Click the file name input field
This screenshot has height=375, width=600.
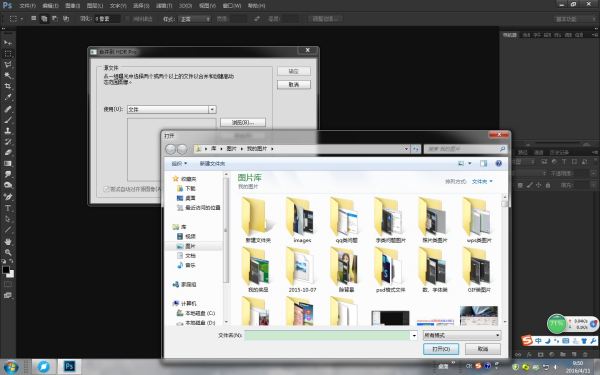tap(328, 336)
